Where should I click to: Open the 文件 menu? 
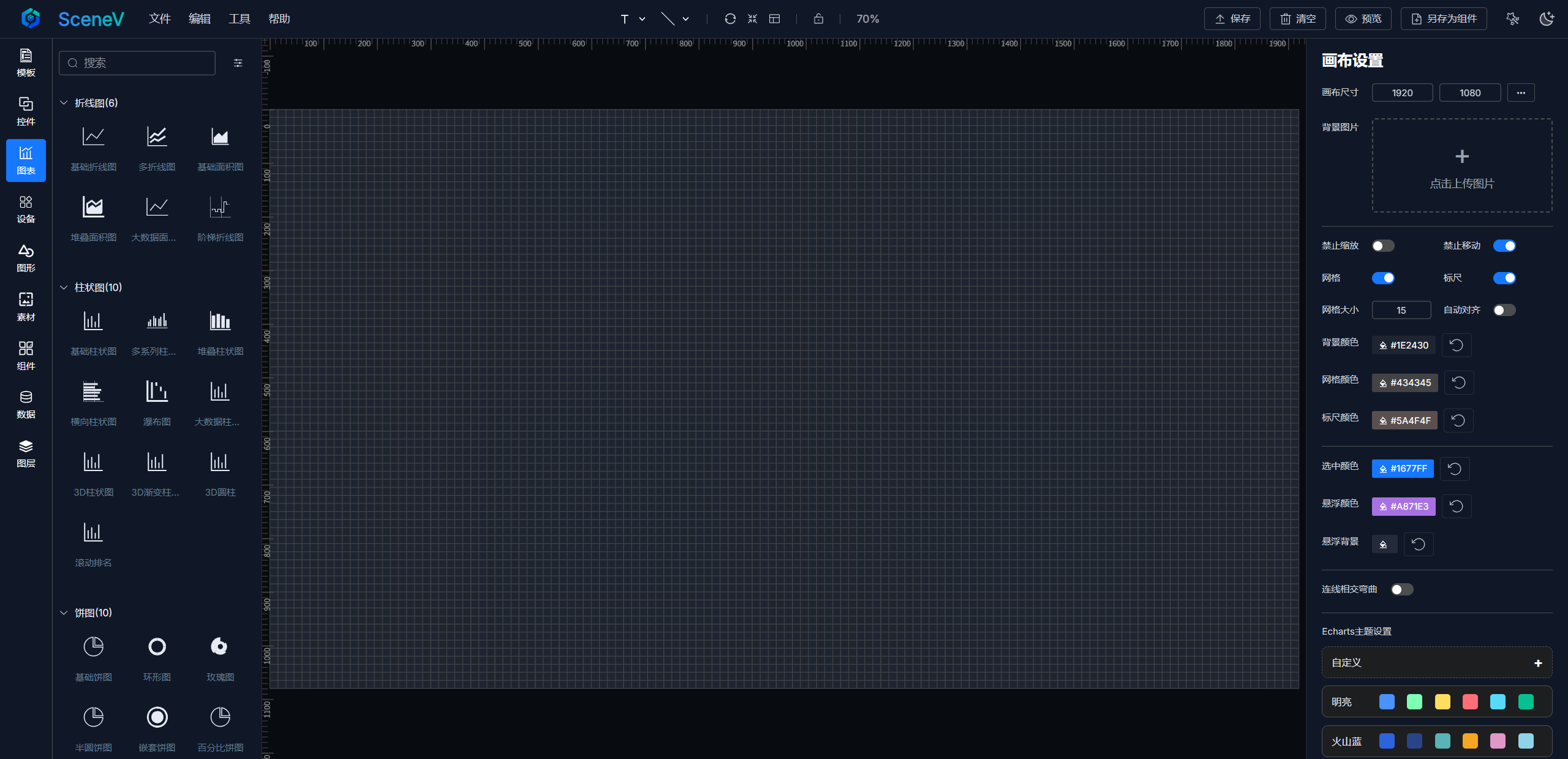[x=159, y=19]
